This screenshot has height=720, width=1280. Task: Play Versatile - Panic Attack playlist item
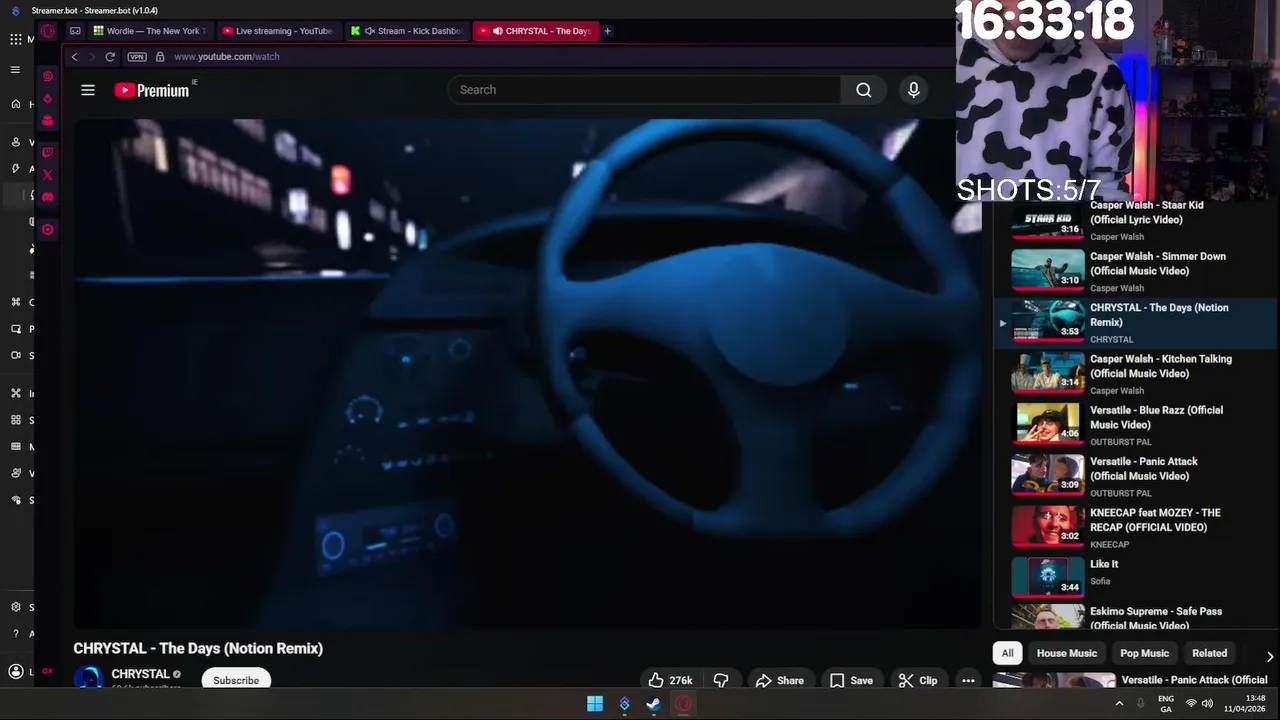(1135, 475)
